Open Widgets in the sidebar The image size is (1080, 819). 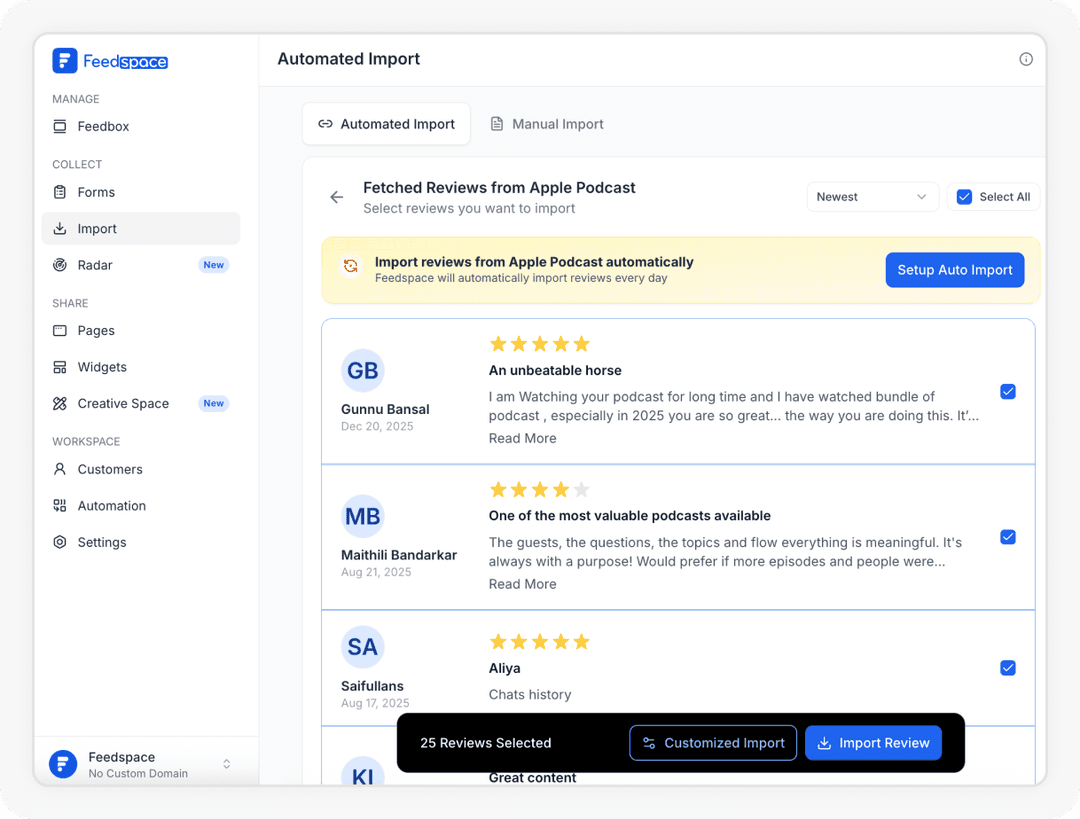click(x=141, y=367)
